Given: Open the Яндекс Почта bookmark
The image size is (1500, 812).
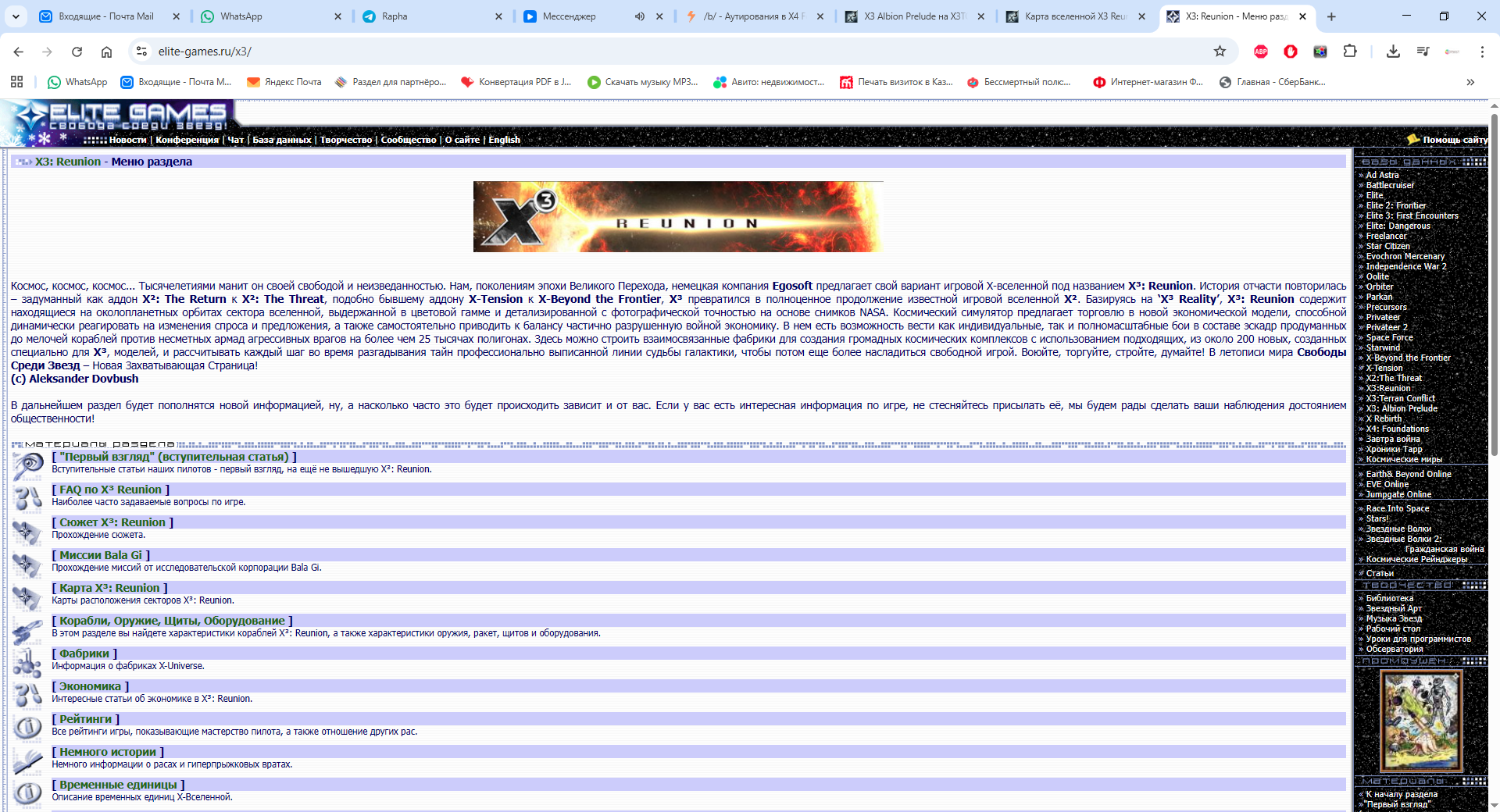Looking at the screenshot, I should coord(284,82).
